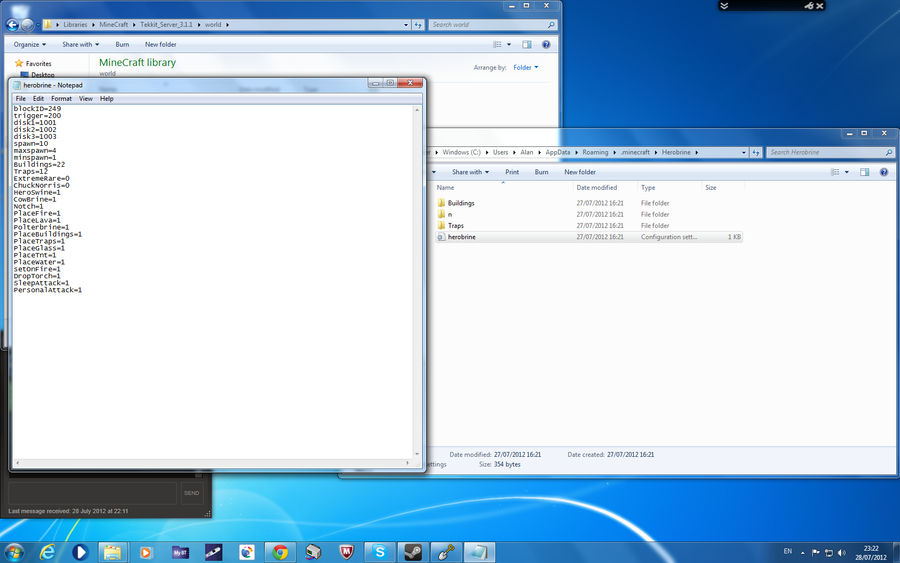Open Skype from the taskbar
Image resolution: width=900 pixels, height=563 pixels.
tap(379, 552)
